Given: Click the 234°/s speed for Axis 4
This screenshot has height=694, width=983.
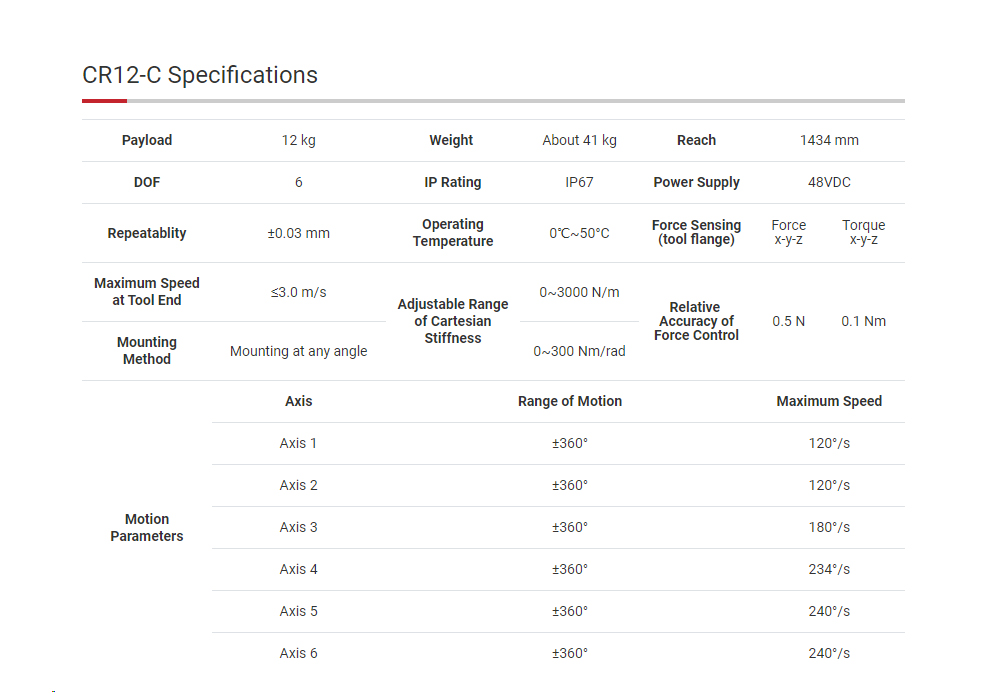Looking at the screenshot, I should coord(829,569).
